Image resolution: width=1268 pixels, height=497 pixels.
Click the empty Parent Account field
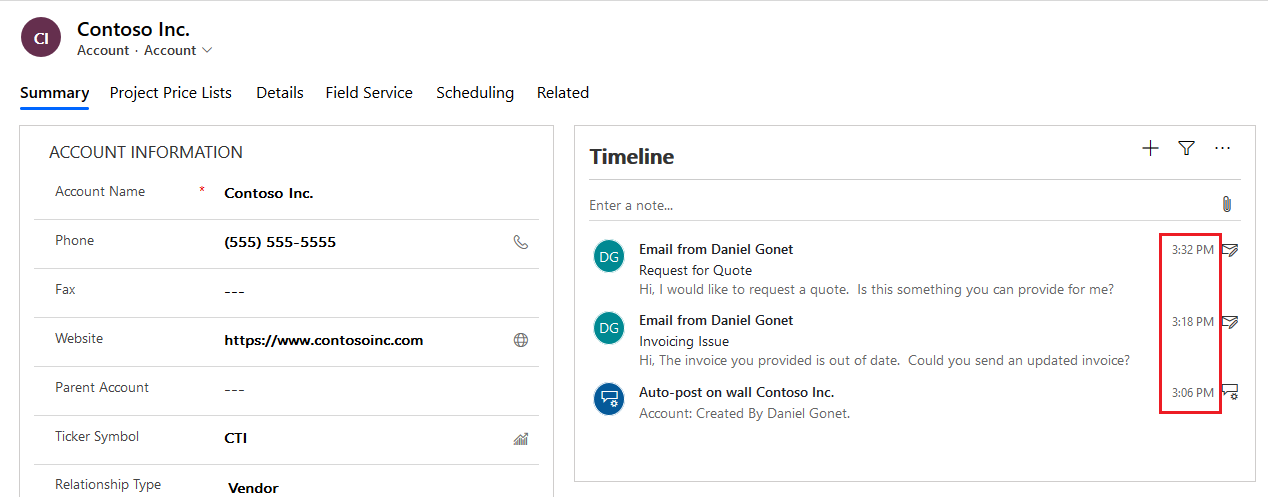(x=235, y=389)
